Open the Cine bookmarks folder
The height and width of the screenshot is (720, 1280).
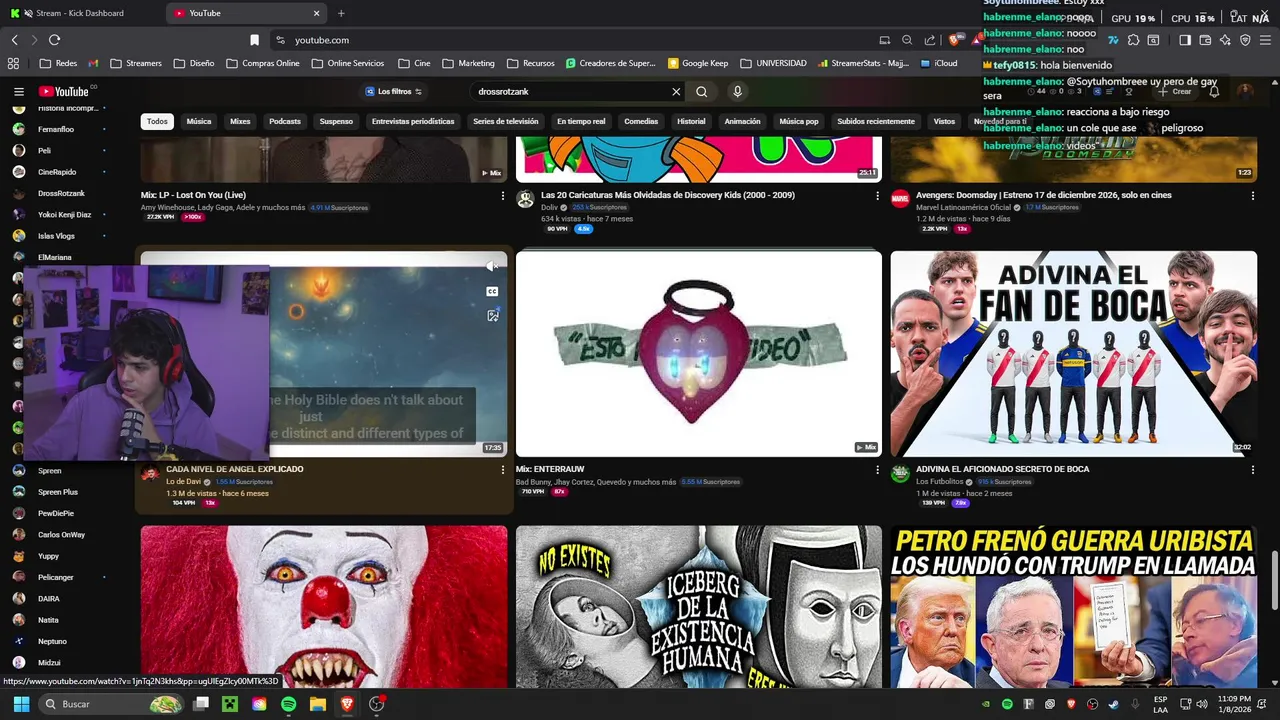pyautogui.click(x=414, y=63)
